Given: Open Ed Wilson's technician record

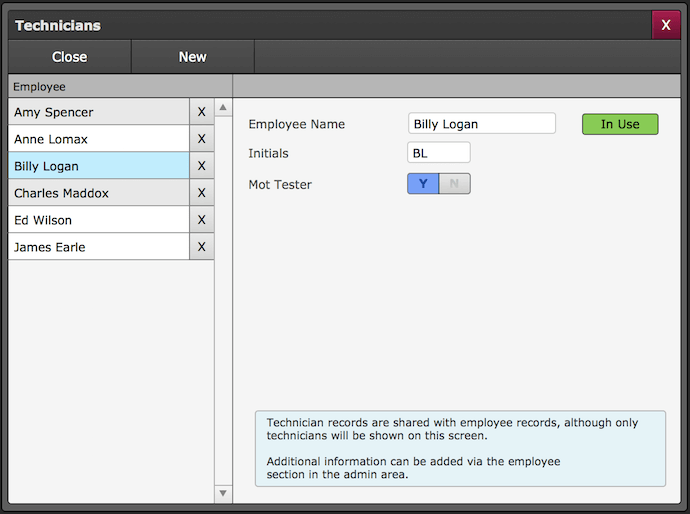Looking at the screenshot, I should coord(98,220).
